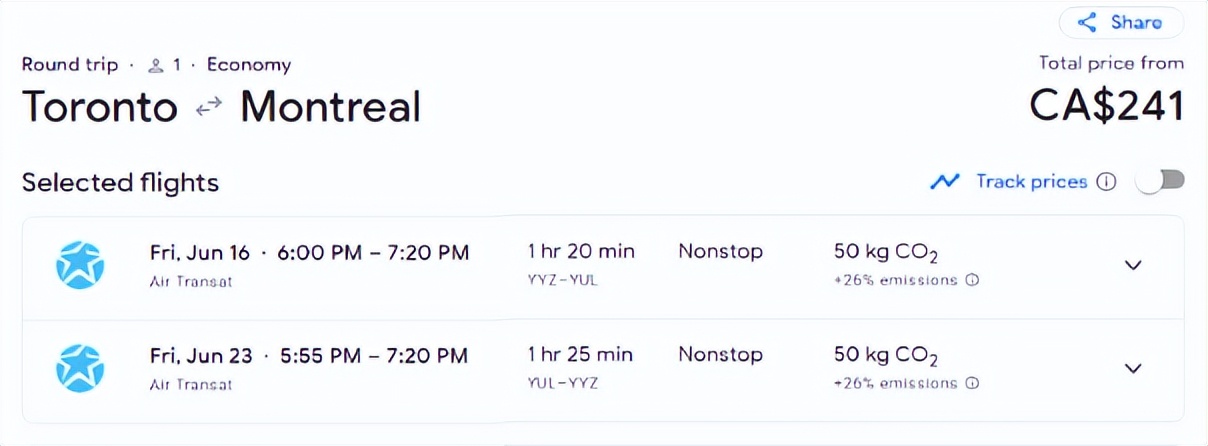Click the Track prices trend icon
The image size is (1208, 446).
(x=944, y=182)
